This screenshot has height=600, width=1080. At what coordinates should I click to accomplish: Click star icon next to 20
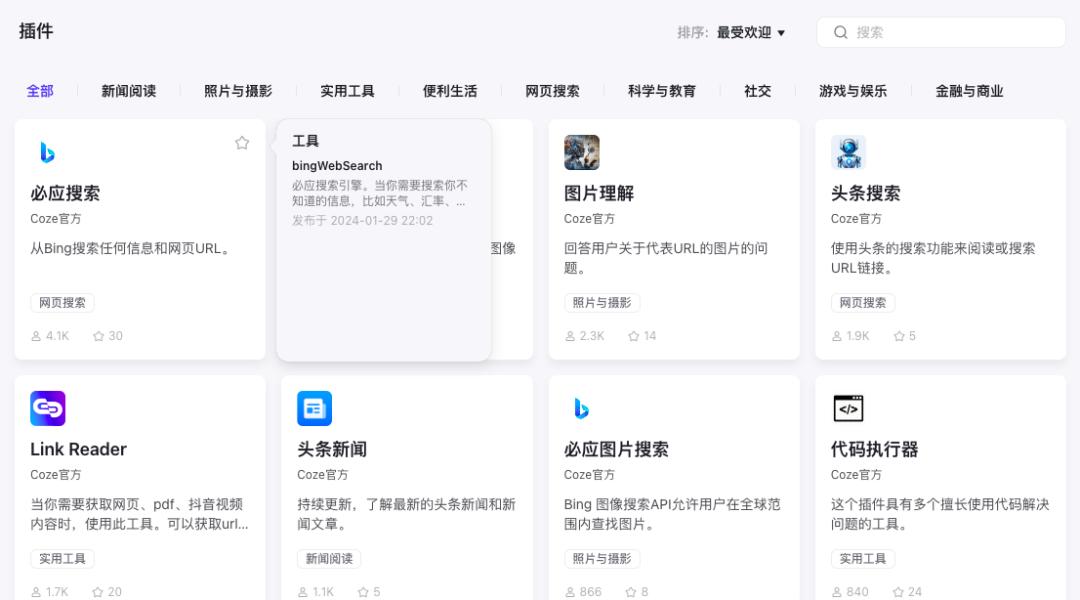click(98, 592)
